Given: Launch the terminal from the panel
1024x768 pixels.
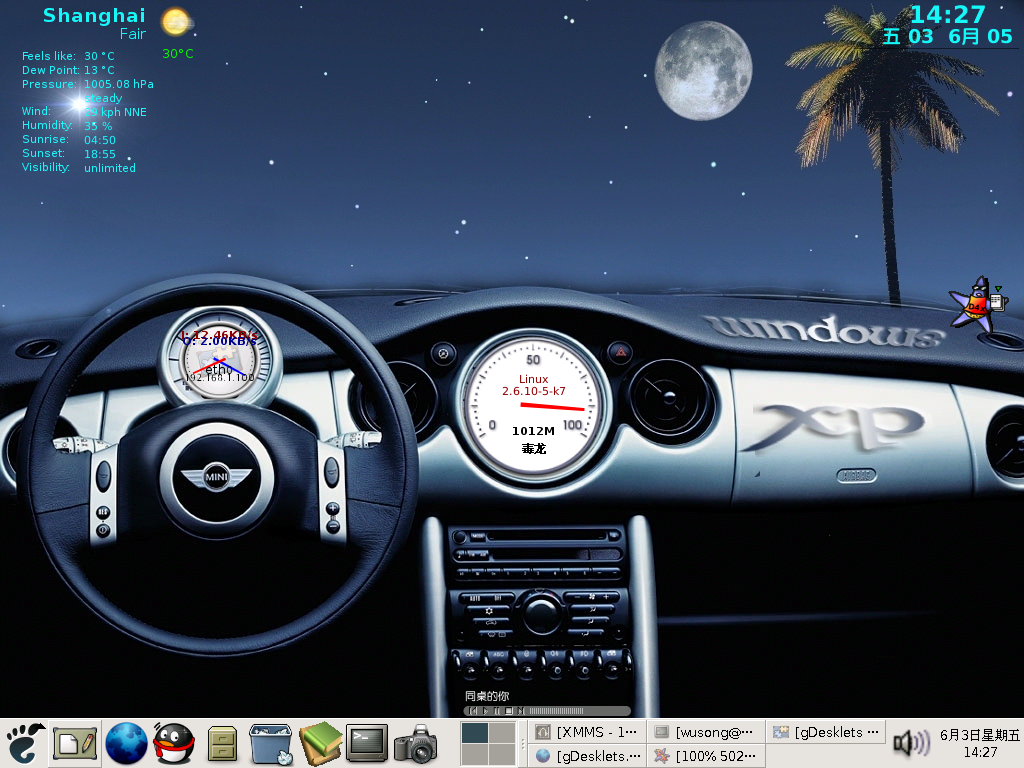Looking at the screenshot, I should (x=367, y=743).
